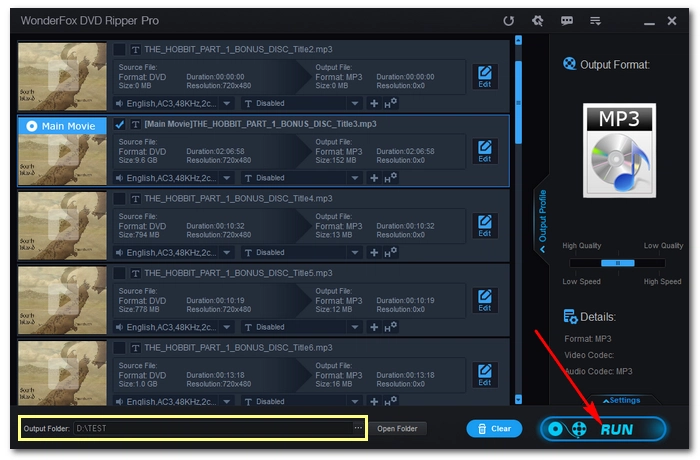700x460 pixels.
Task: Add subtitle plus icon in Title2 row
Action: click(x=374, y=104)
